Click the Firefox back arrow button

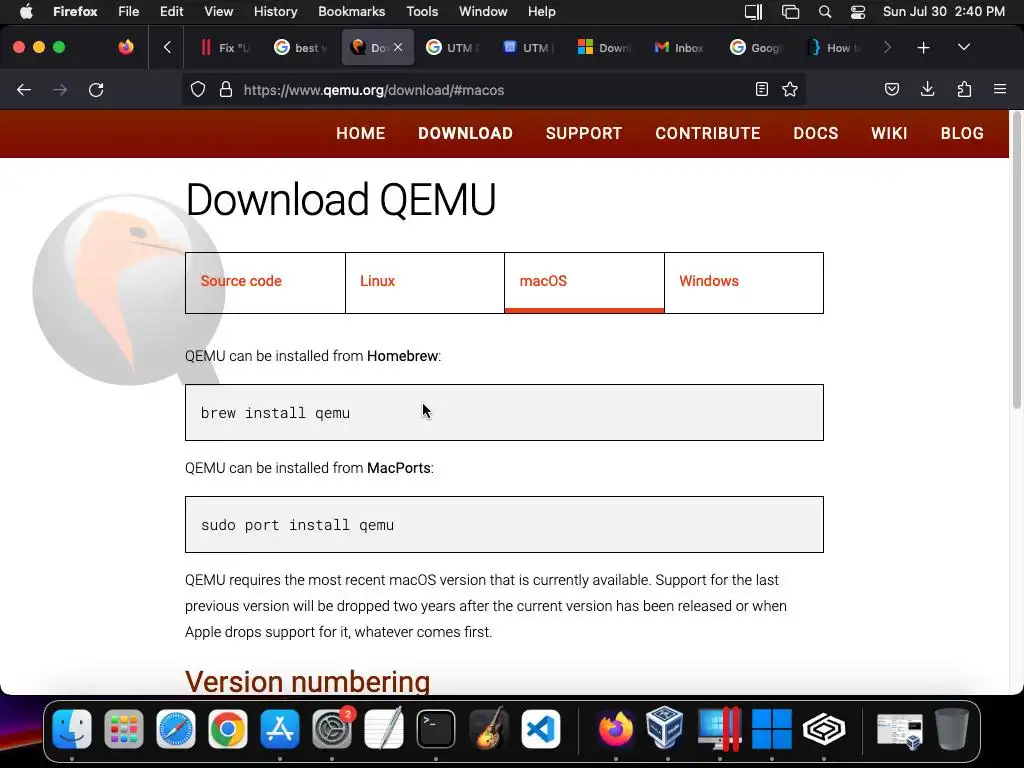click(24, 89)
